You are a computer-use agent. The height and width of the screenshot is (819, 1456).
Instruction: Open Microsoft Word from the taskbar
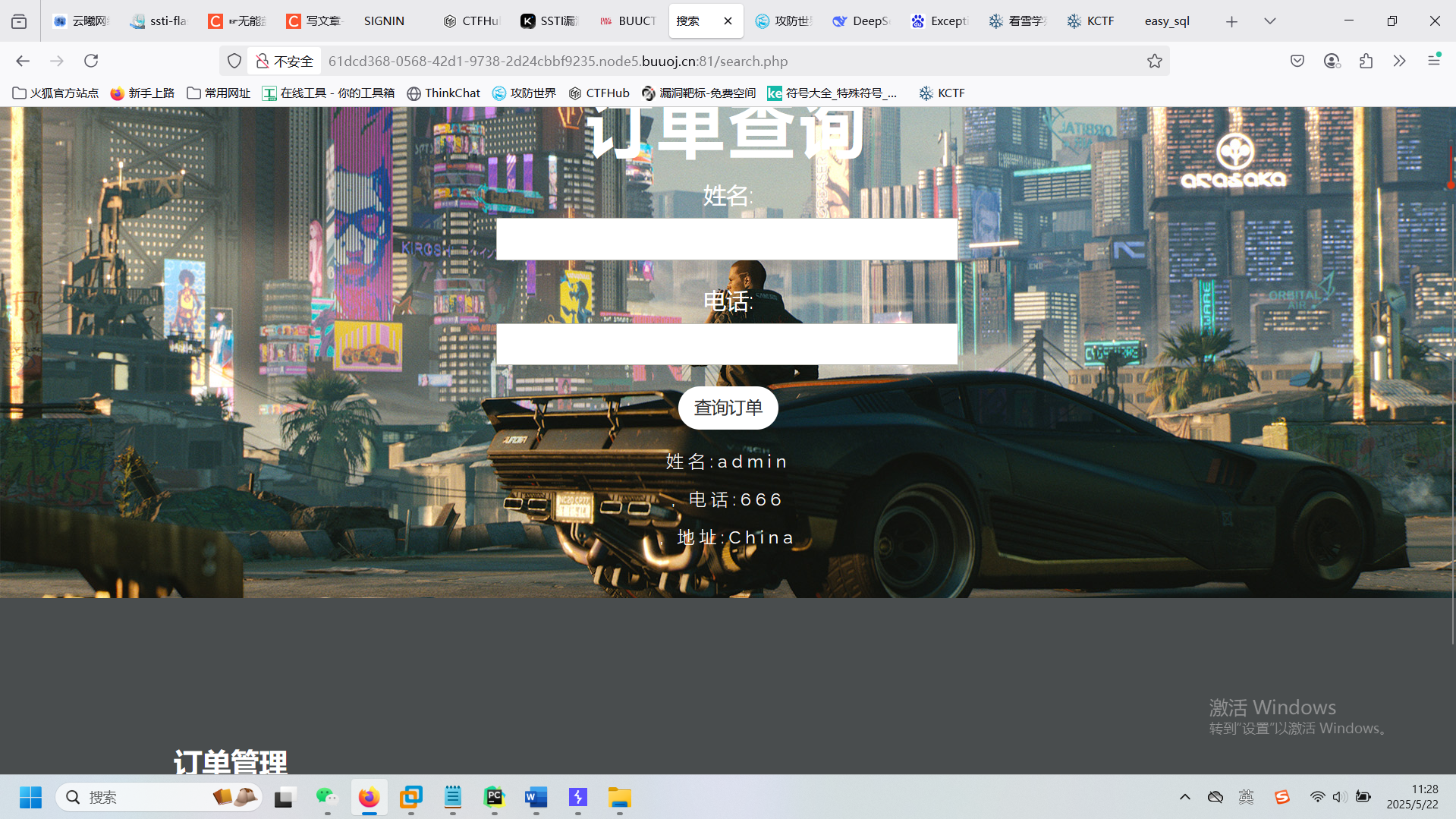[536, 797]
